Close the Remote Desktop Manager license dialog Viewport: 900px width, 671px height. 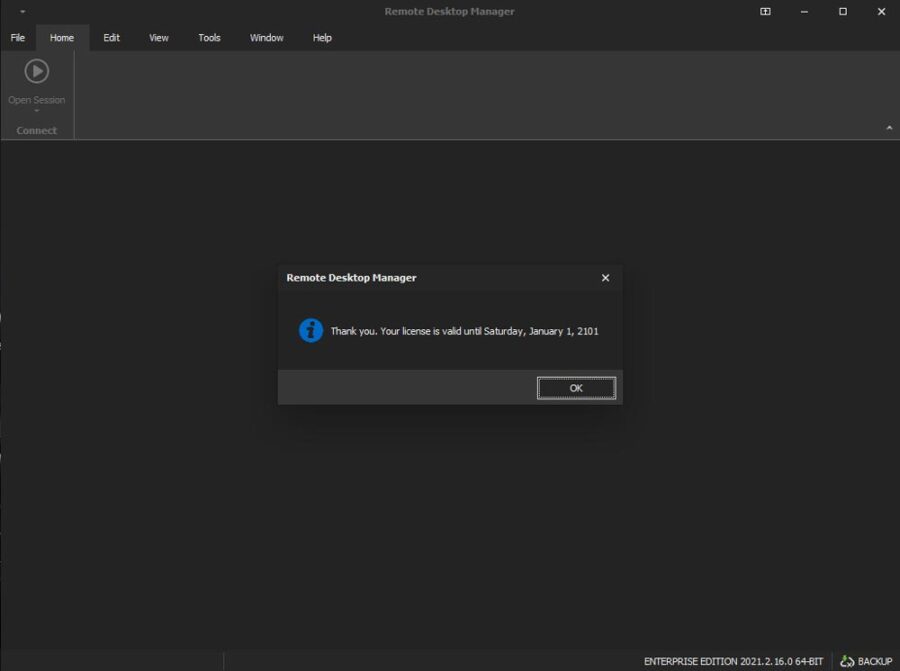click(x=605, y=278)
